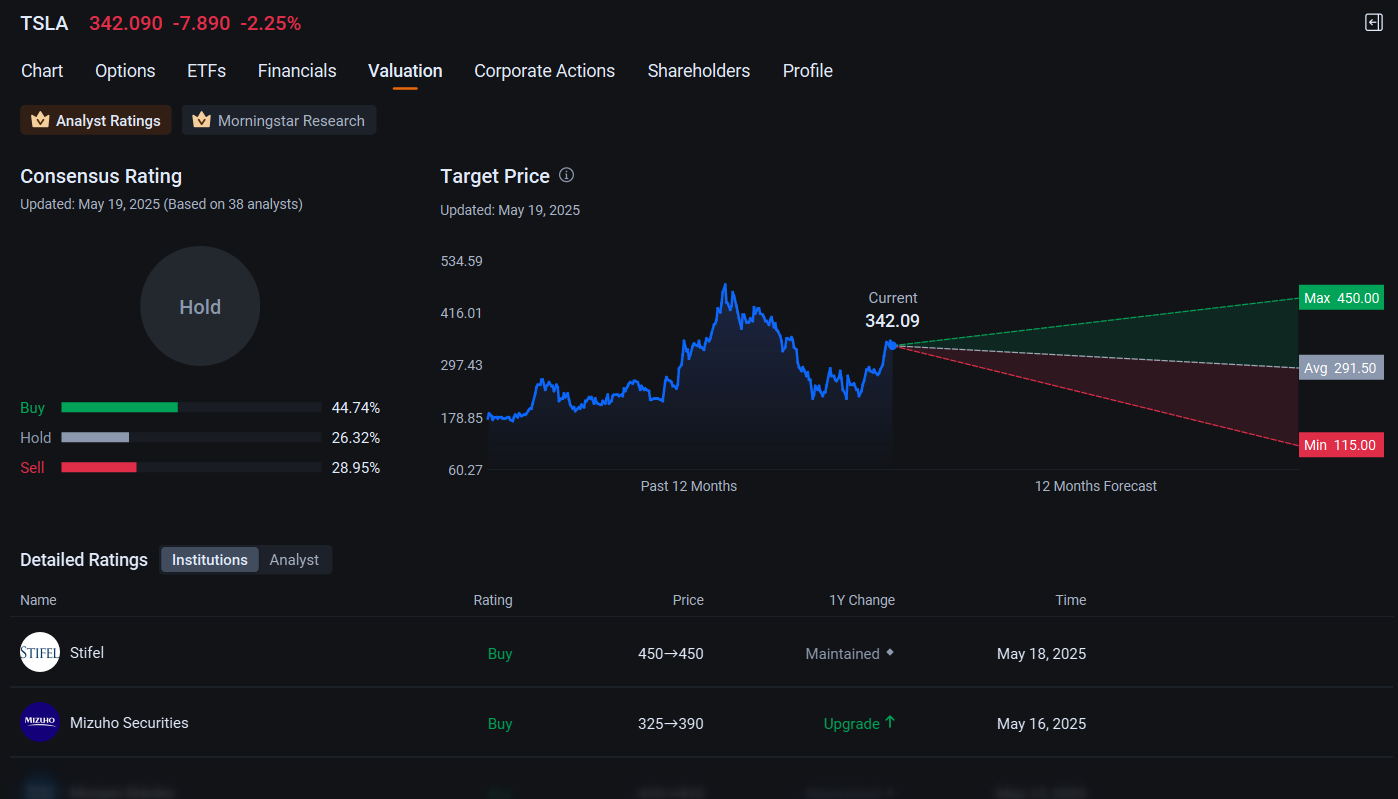
Task: Click the crown icon on Morningstar Research
Action: click(x=201, y=120)
